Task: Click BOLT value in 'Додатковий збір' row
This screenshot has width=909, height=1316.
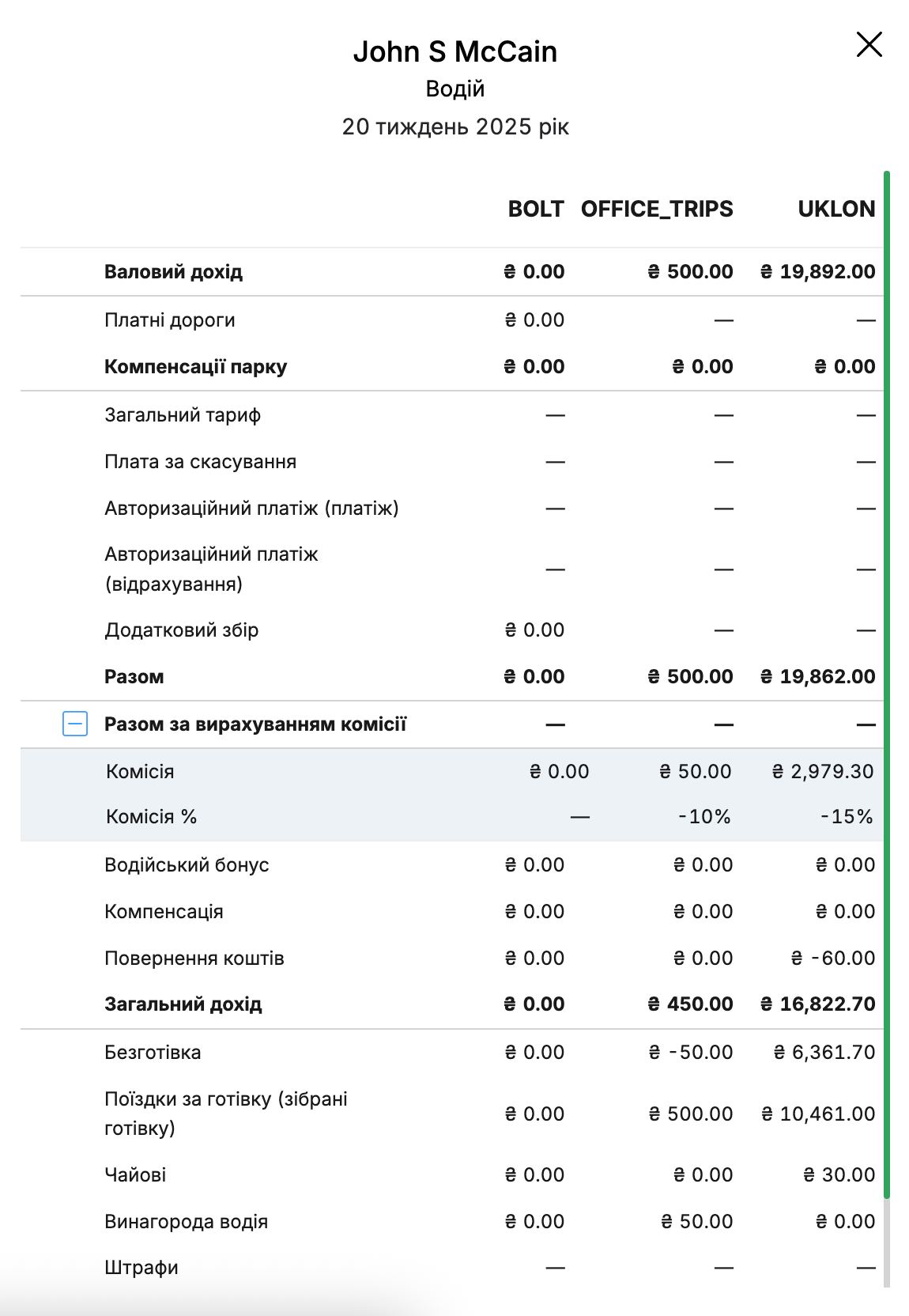Action: click(534, 630)
